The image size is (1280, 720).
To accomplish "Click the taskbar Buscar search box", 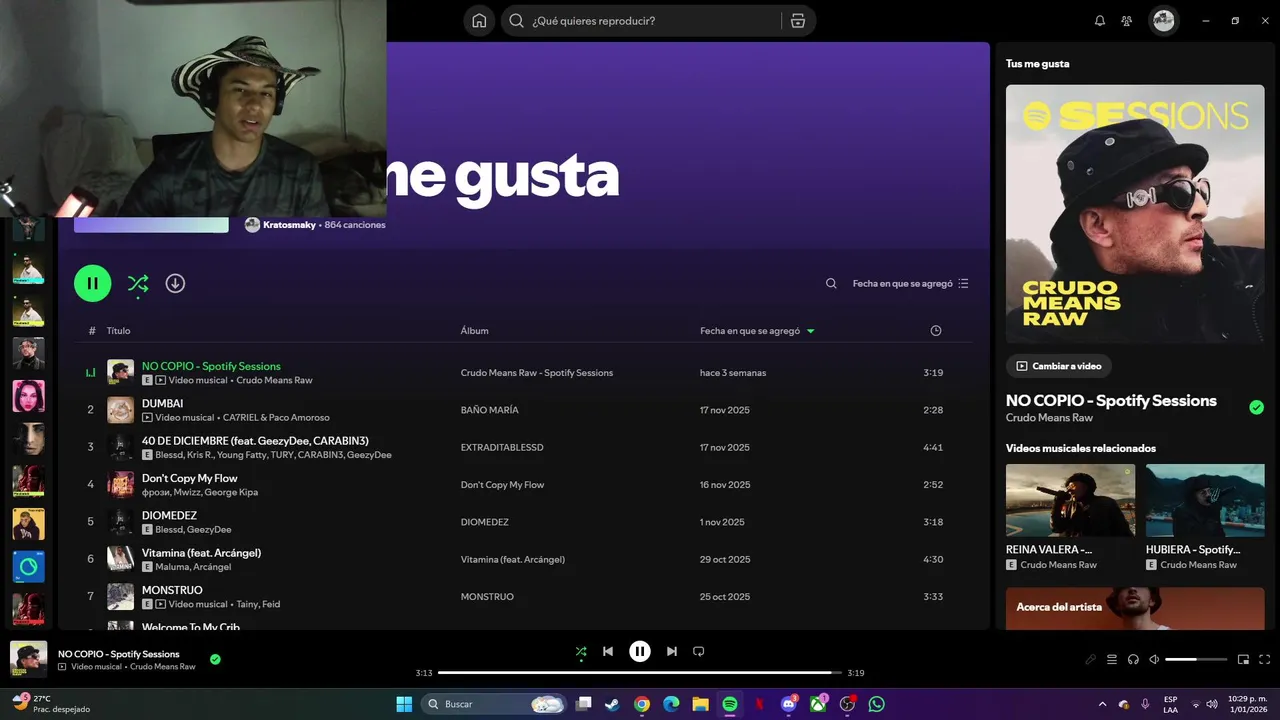I will 494,704.
